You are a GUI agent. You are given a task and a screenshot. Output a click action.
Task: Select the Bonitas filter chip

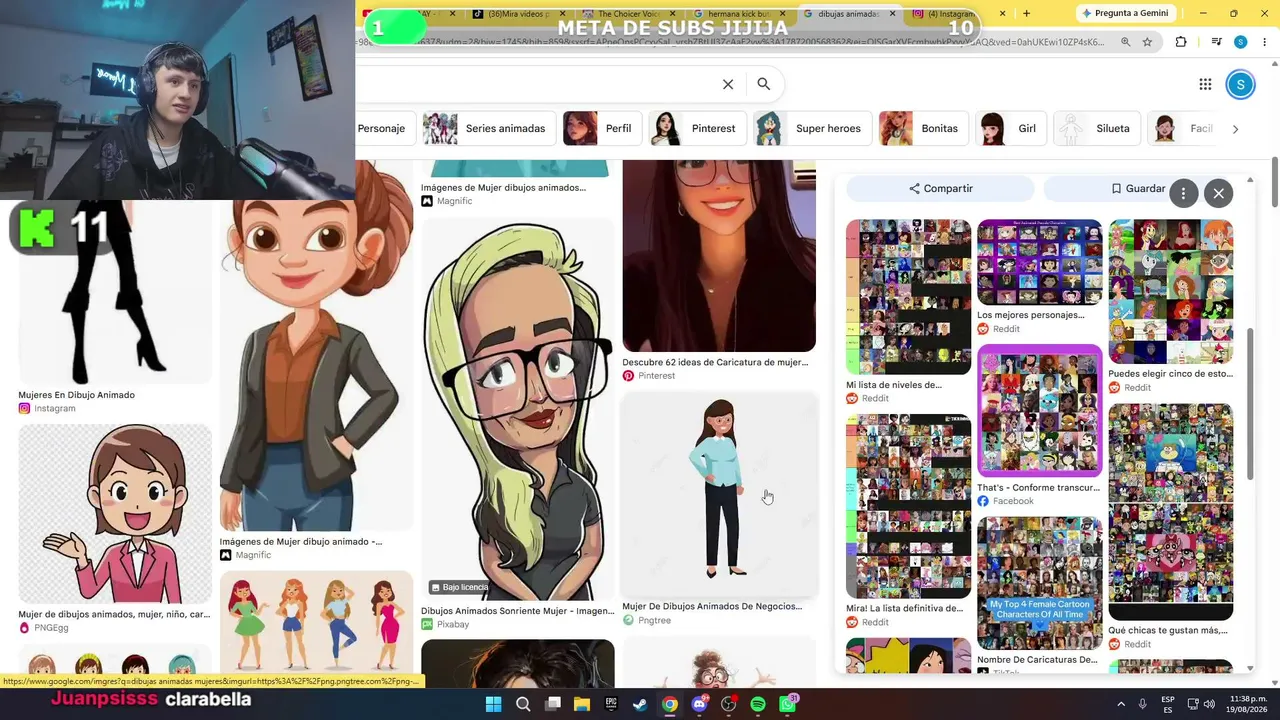pyautogui.click(x=924, y=129)
